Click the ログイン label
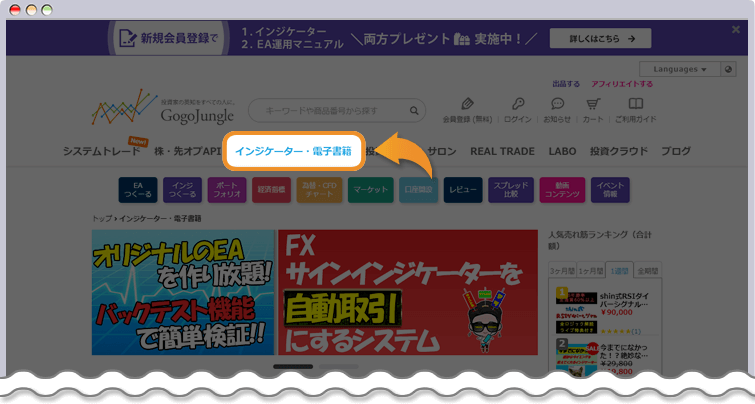This screenshot has width=755, height=404. click(x=518, y=119)
